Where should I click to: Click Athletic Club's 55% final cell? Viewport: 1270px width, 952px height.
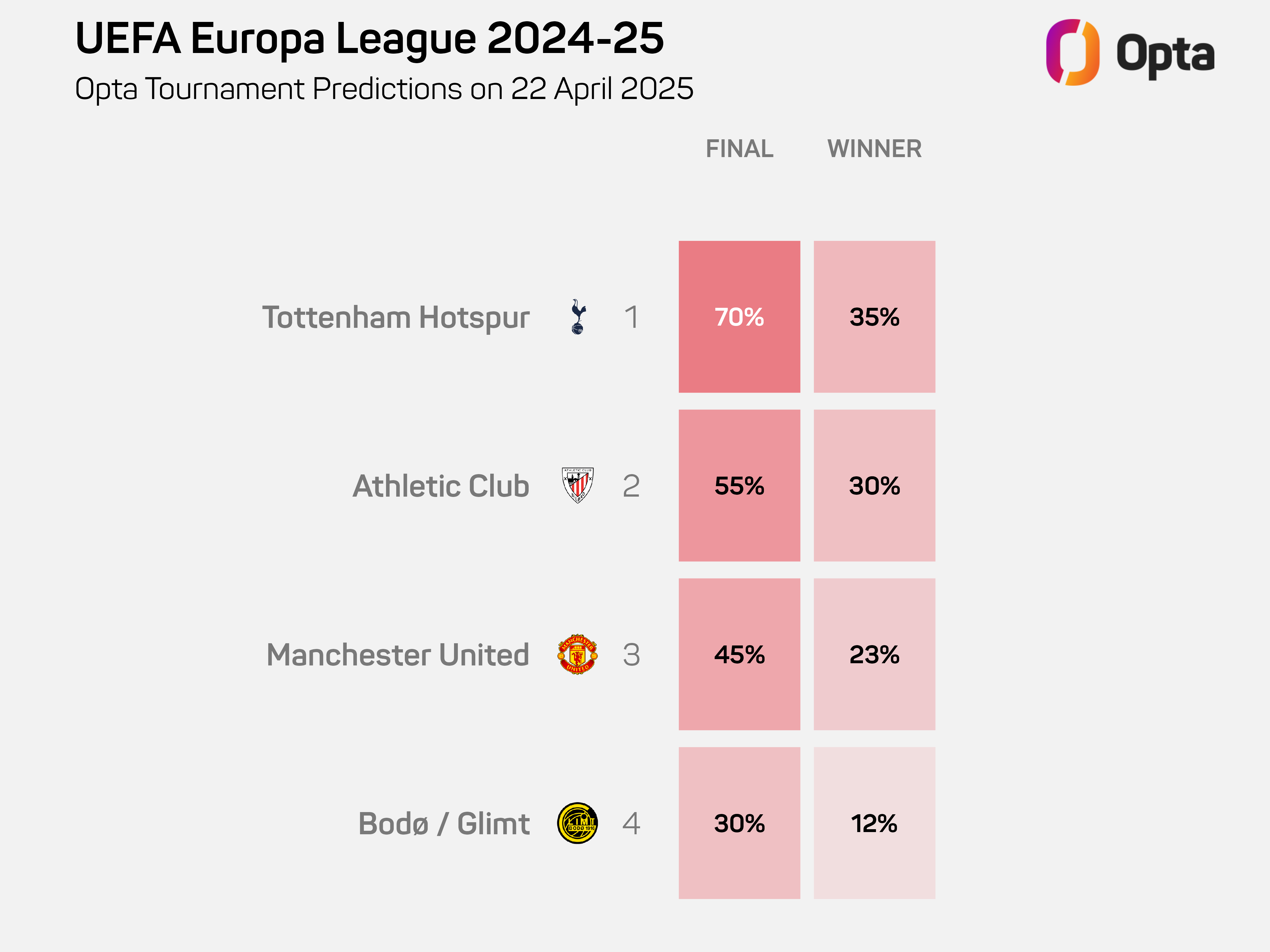click(x=739, y=486)
